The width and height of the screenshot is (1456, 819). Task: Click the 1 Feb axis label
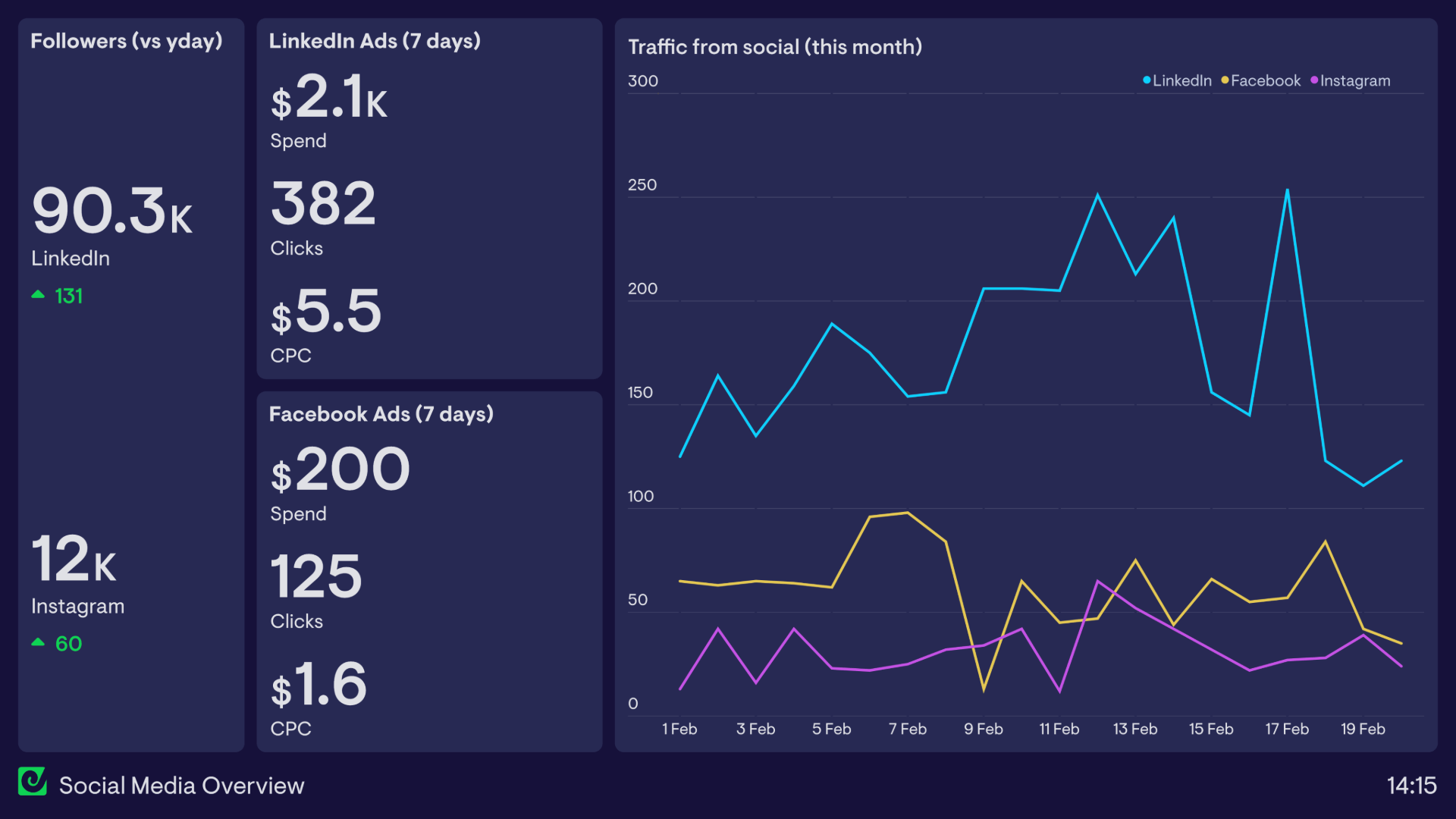point(679,729)
